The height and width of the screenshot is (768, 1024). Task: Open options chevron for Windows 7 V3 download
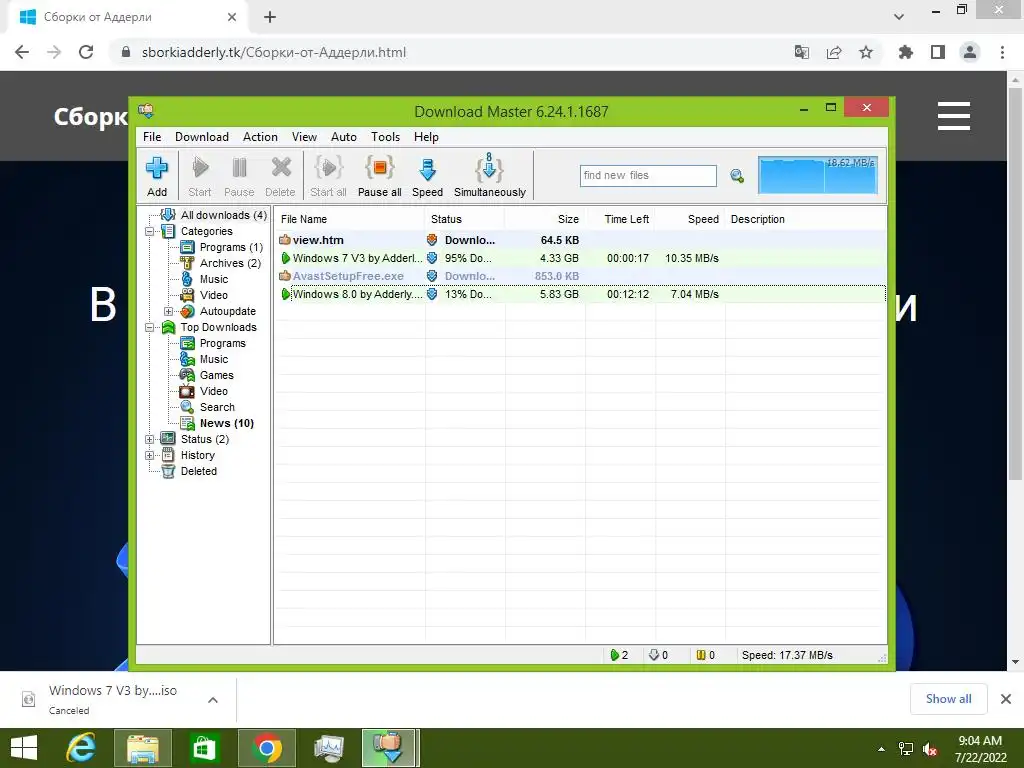pos(213,700)
